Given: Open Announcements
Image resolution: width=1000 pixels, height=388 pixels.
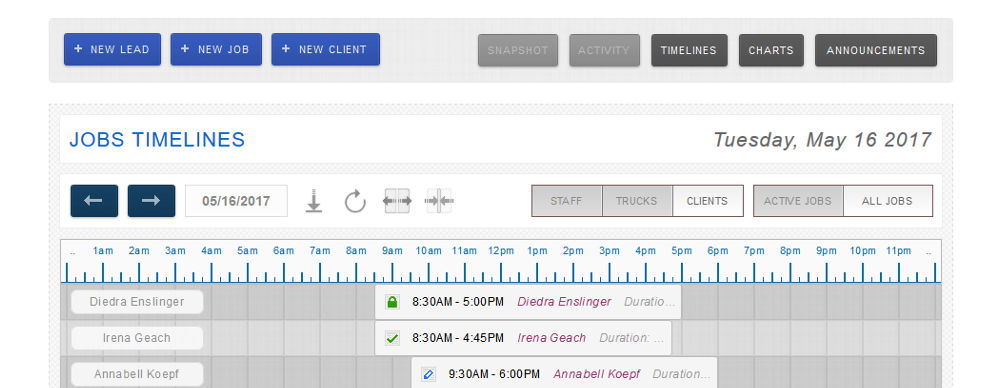Looking at the screenshot, I should tap(876, 50).
